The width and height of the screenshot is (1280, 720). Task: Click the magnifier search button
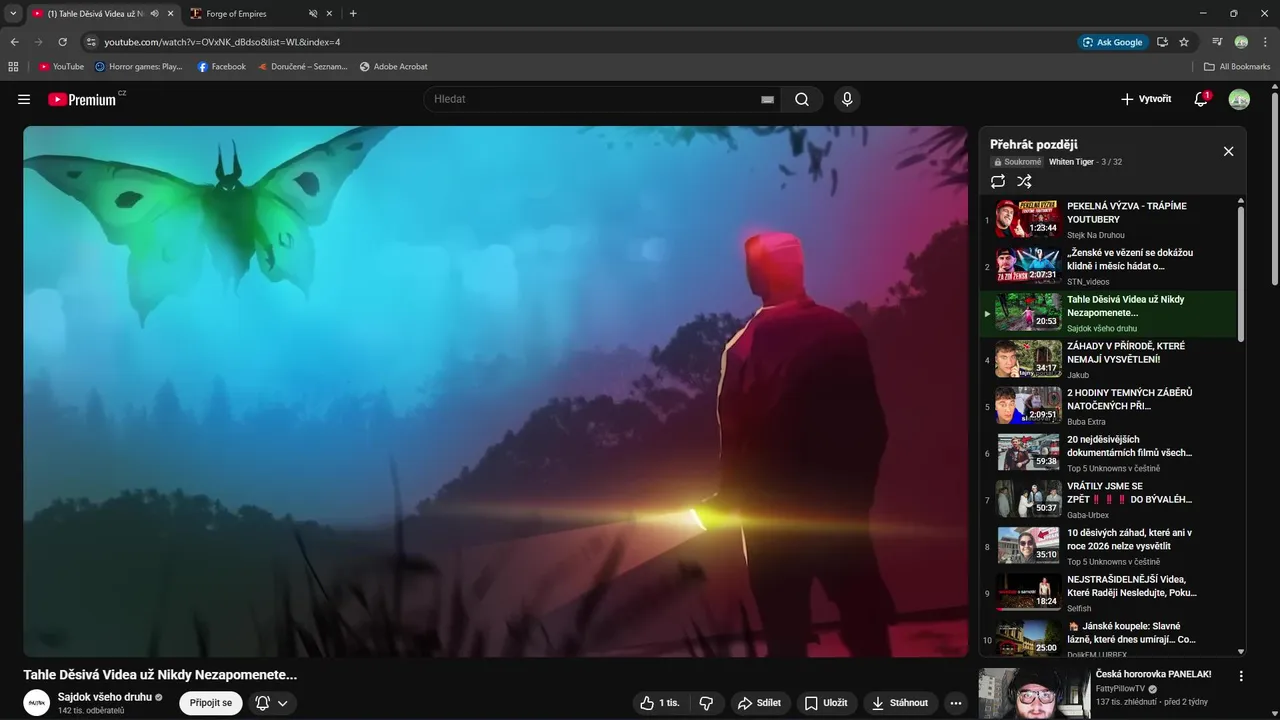point(802,99)
